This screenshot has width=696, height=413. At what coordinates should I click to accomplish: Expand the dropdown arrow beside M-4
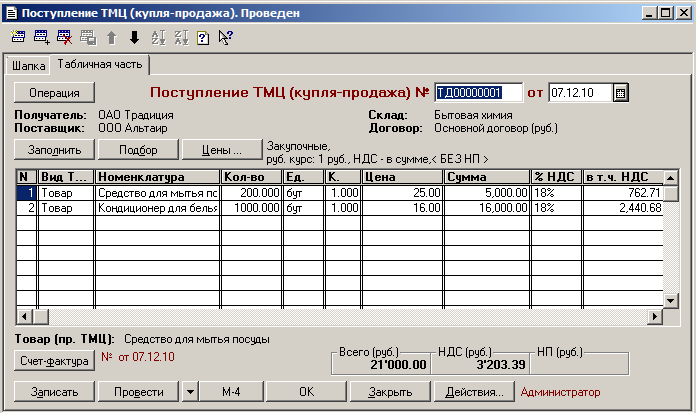pyautogui.click(x=190, y=392)
